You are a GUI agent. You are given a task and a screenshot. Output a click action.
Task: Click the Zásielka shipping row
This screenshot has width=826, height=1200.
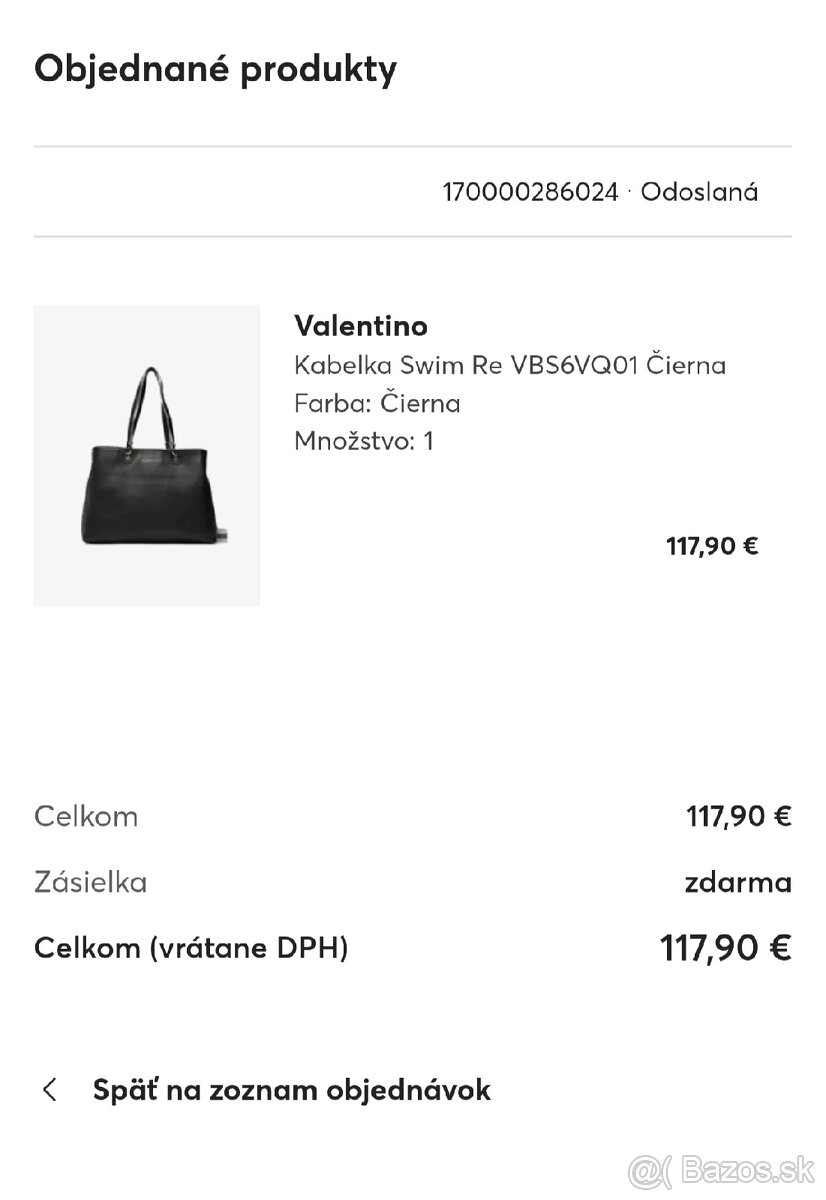[92, 882]
